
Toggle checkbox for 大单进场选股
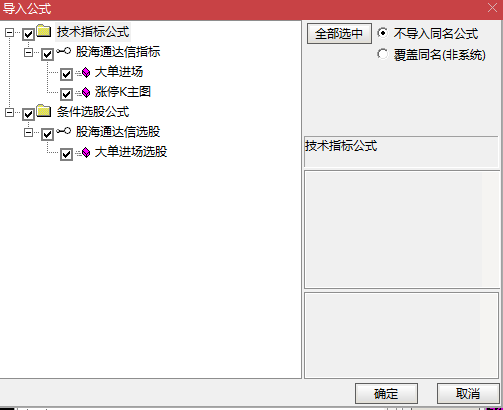[66, 154]
